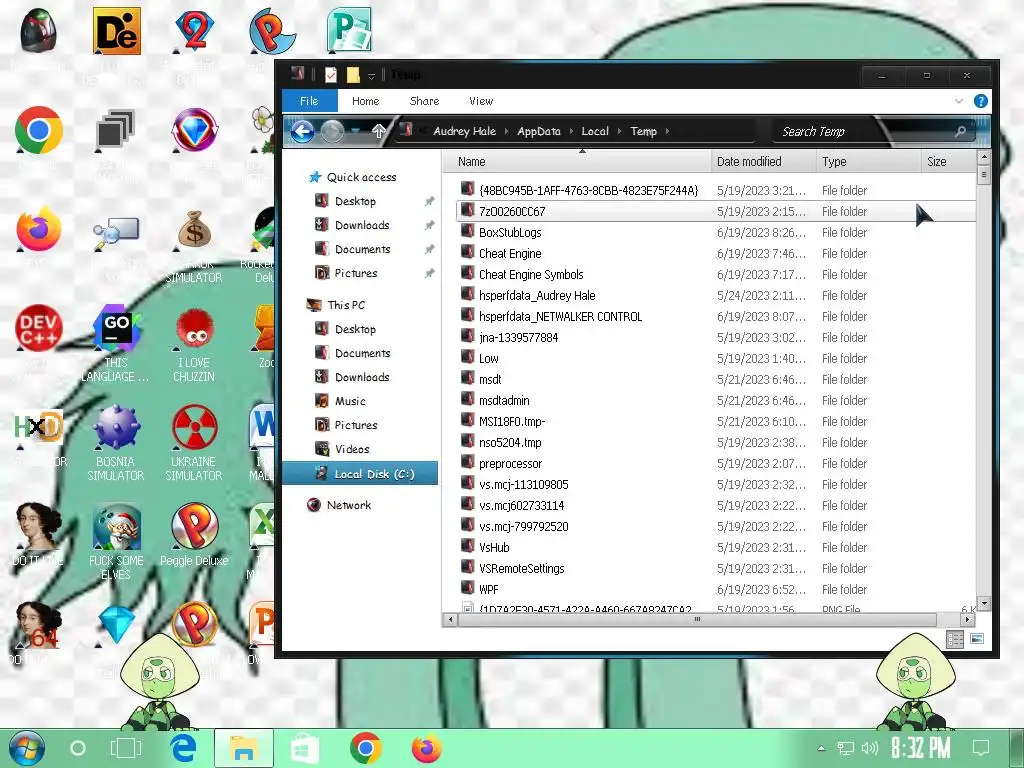Open pinned Downloads under Quick access
The width and height of the screenshot is (1024, 768).
362,225
